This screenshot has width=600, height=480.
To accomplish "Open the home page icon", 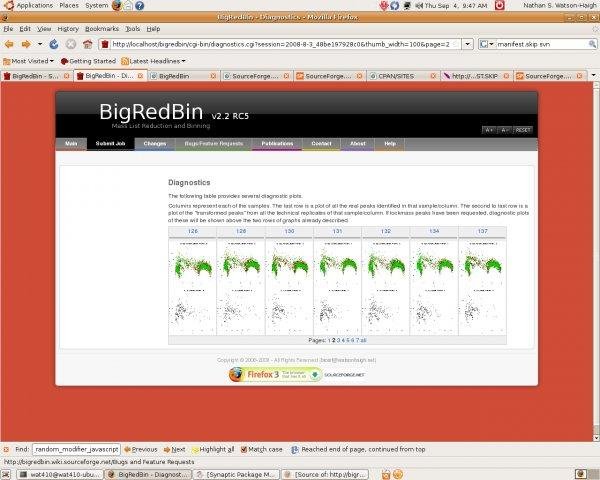I will point(88,44).
